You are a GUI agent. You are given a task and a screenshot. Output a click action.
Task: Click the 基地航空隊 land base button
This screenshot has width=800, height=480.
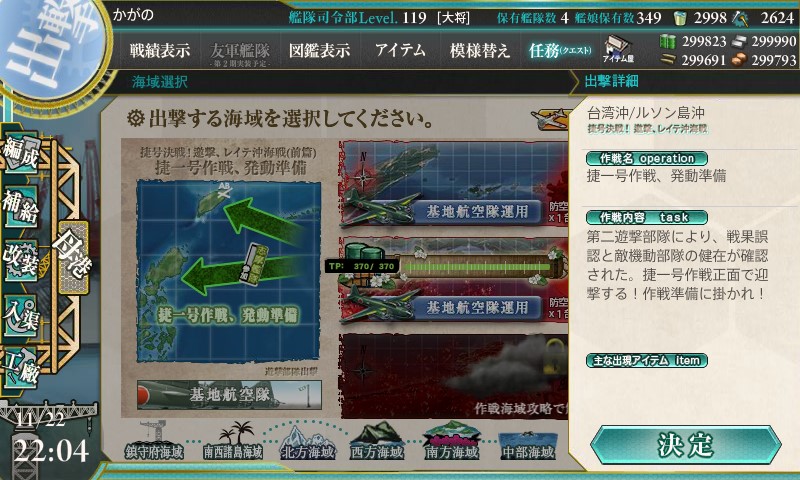[x=229, y=394]
